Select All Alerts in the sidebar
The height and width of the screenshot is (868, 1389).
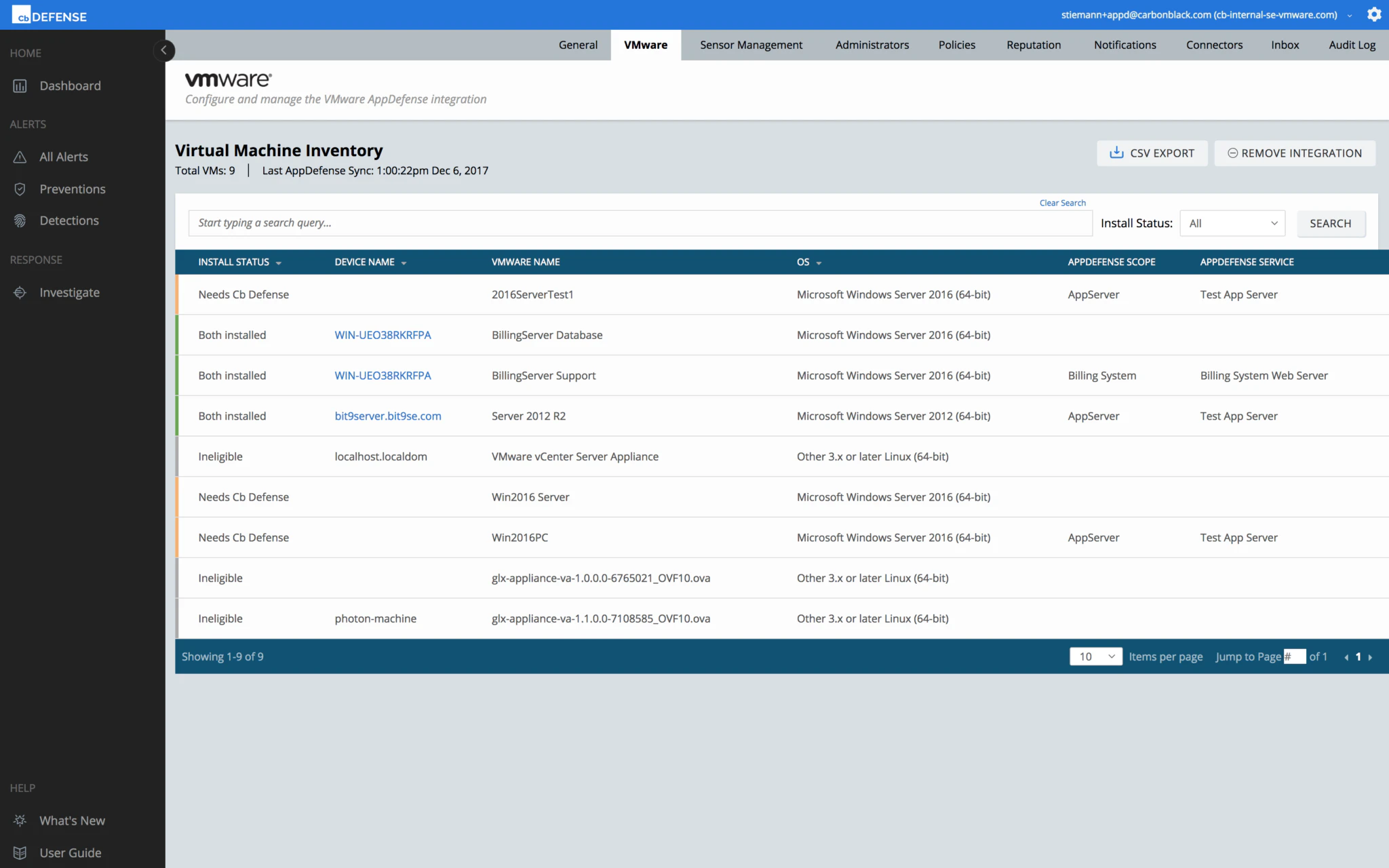[x=64, y=157]
